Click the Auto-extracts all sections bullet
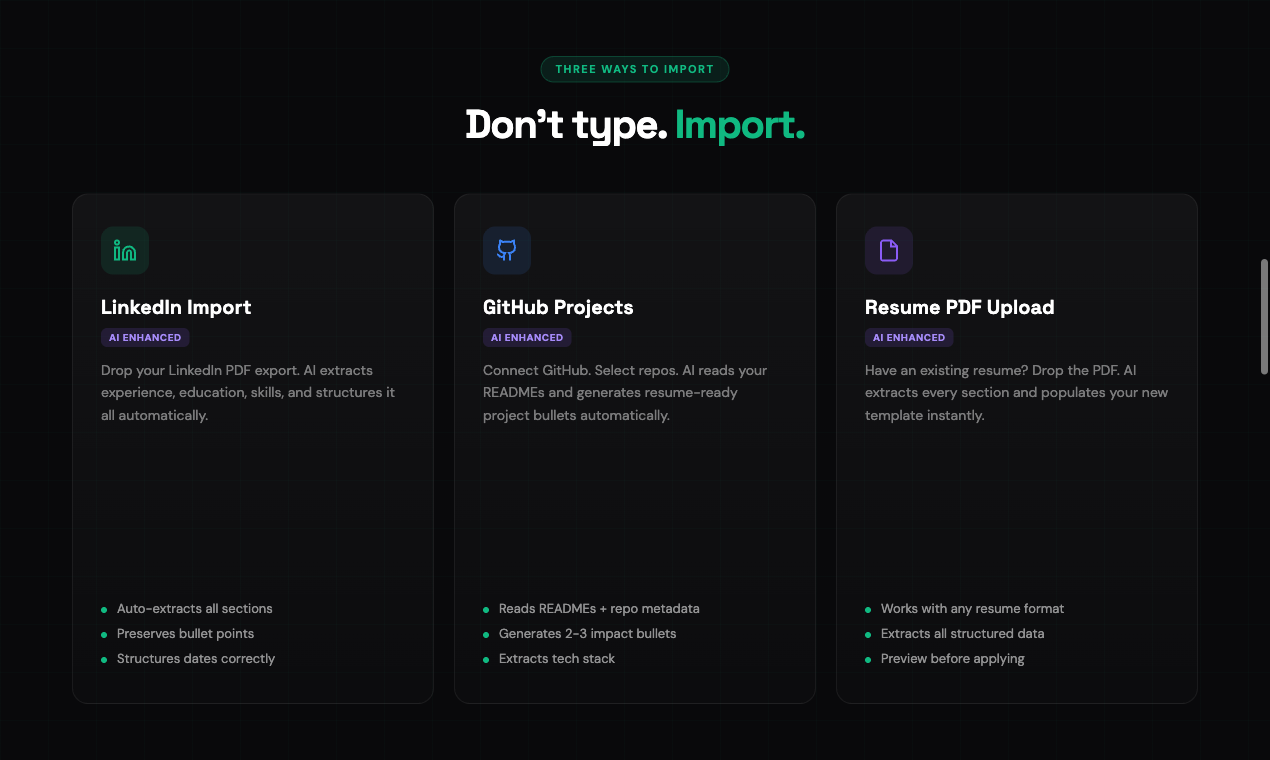 point(194,609)
